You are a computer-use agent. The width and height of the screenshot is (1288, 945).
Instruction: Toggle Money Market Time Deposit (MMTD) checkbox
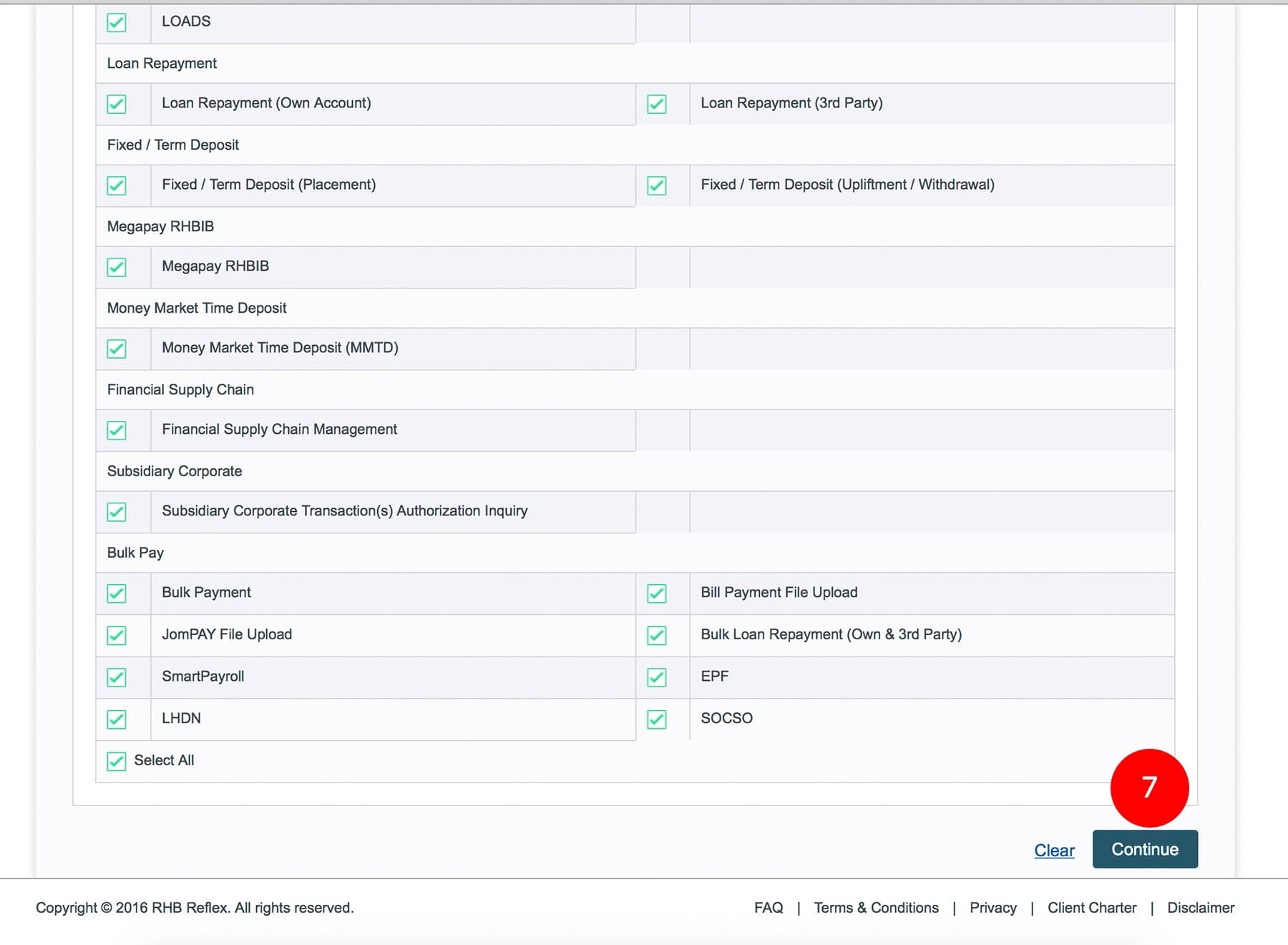click(x=117, y=349)
